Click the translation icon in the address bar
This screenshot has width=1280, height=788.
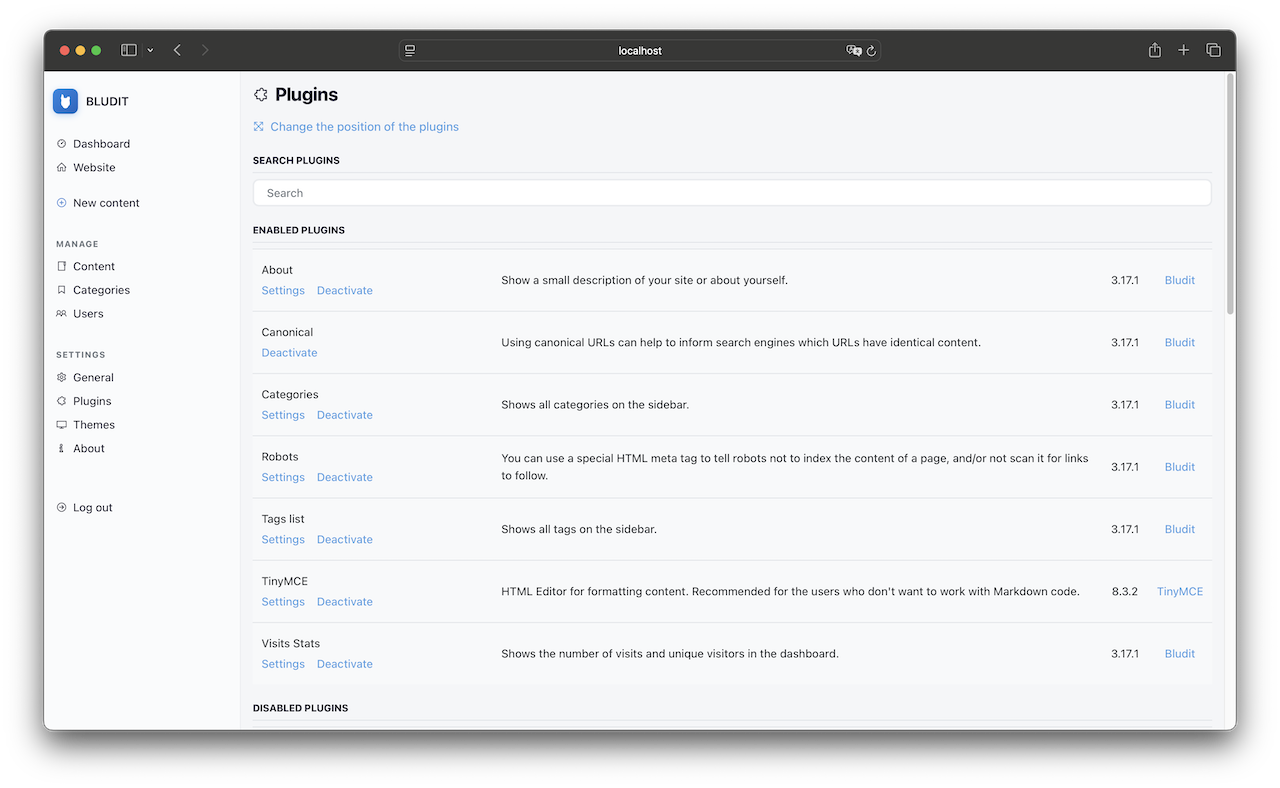pyautogui.click(x=853, y=50)
